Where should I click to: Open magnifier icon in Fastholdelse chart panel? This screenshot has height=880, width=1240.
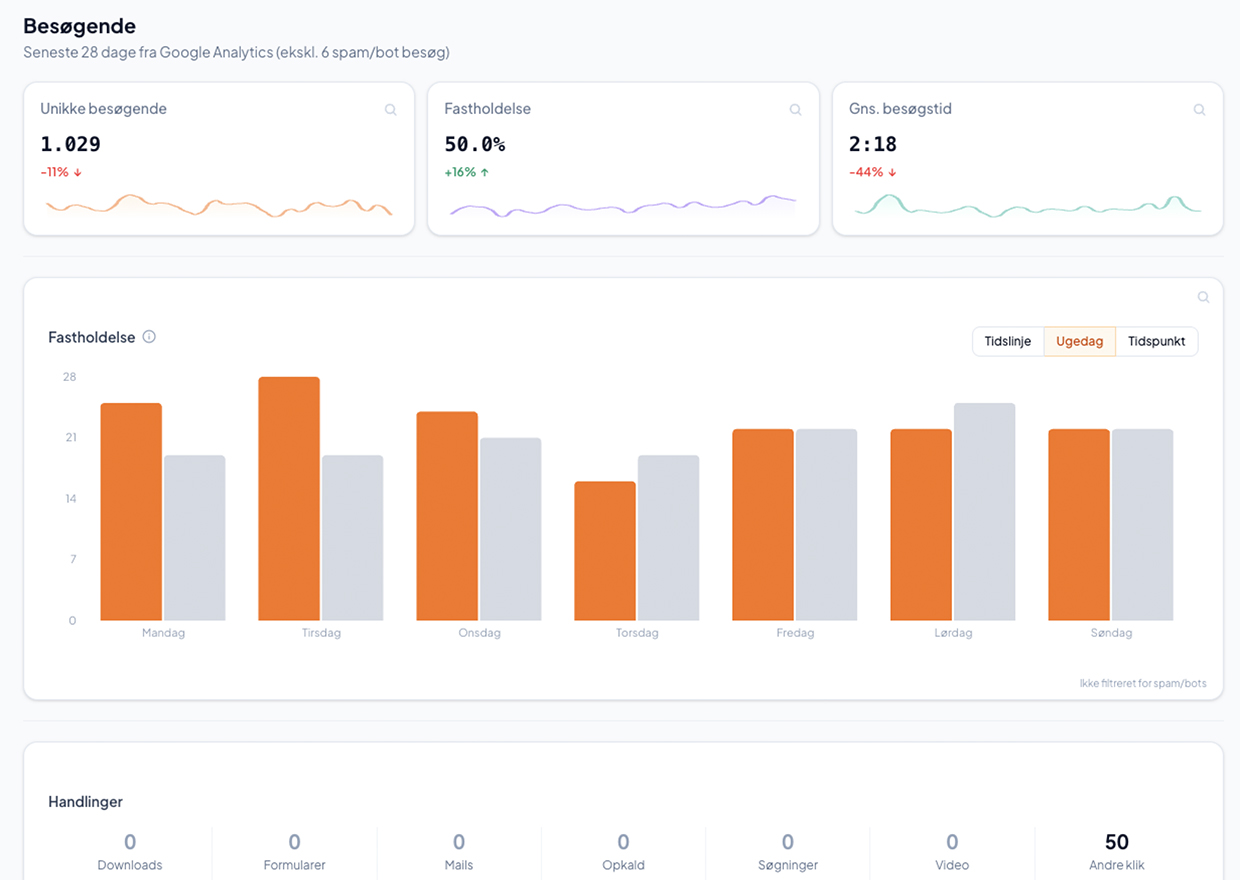[x=1203, y=297]
